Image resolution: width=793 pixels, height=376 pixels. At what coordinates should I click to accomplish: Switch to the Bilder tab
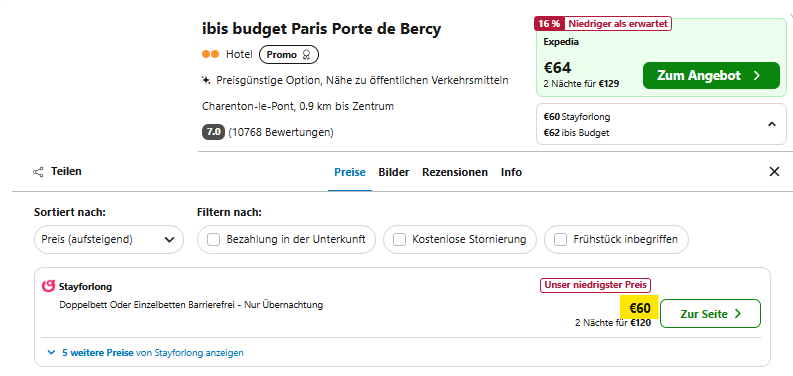(393, 172)
